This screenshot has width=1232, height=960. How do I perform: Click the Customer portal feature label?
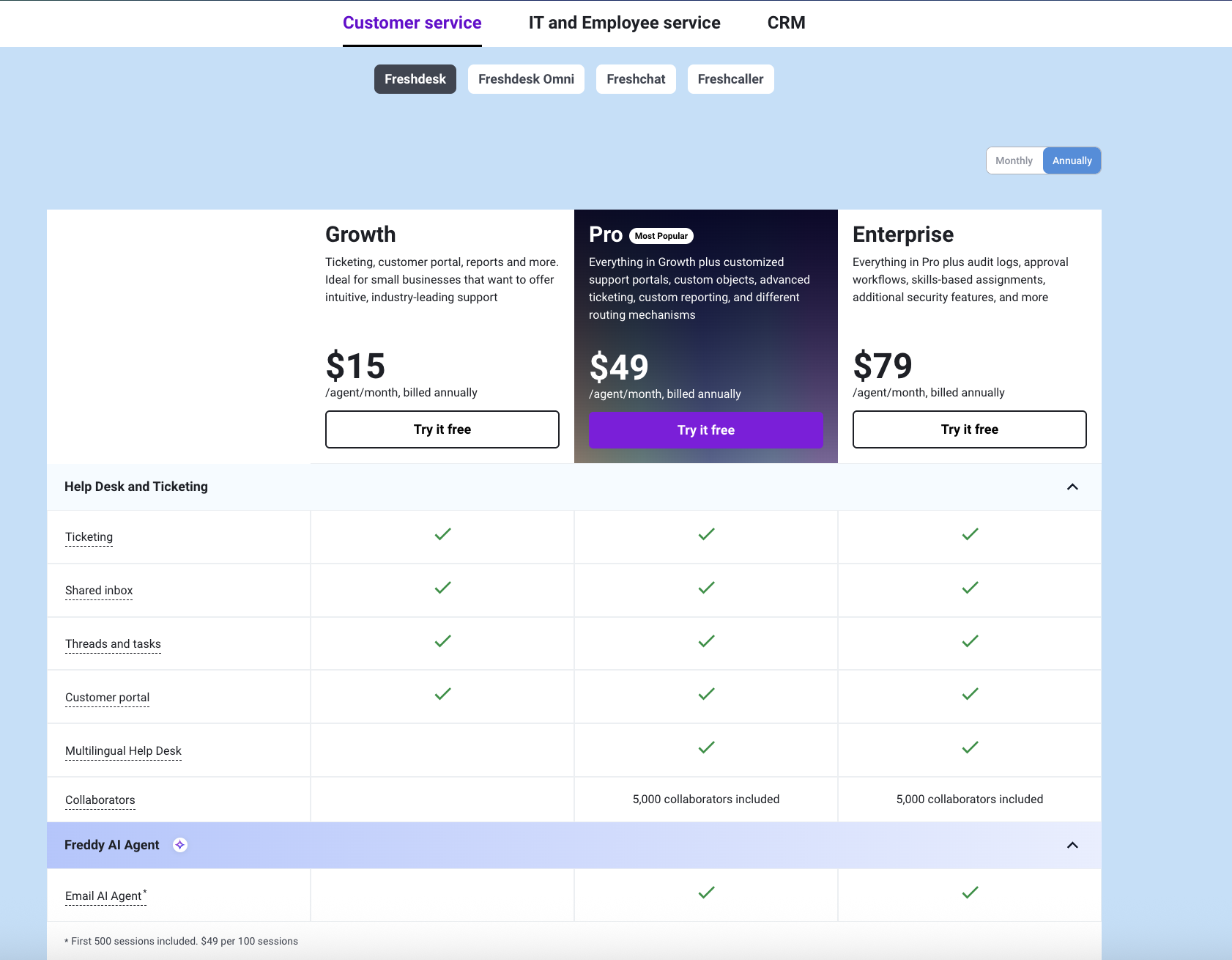coord(107,698)
